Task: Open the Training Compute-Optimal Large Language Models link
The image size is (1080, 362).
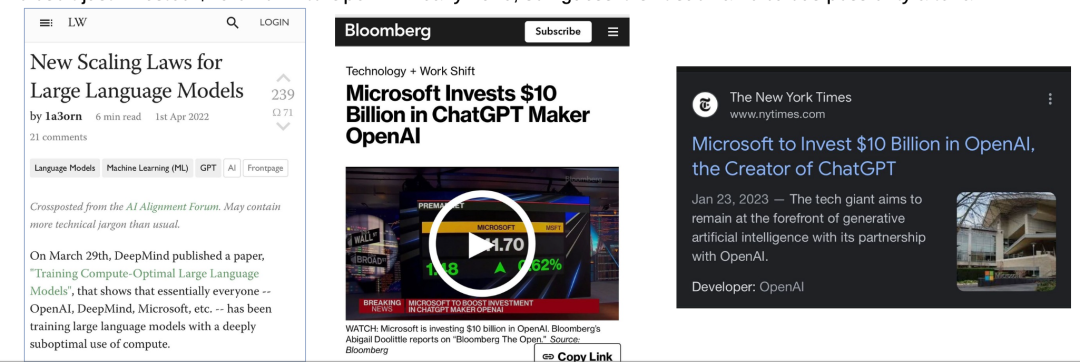Action: point(144,282)
